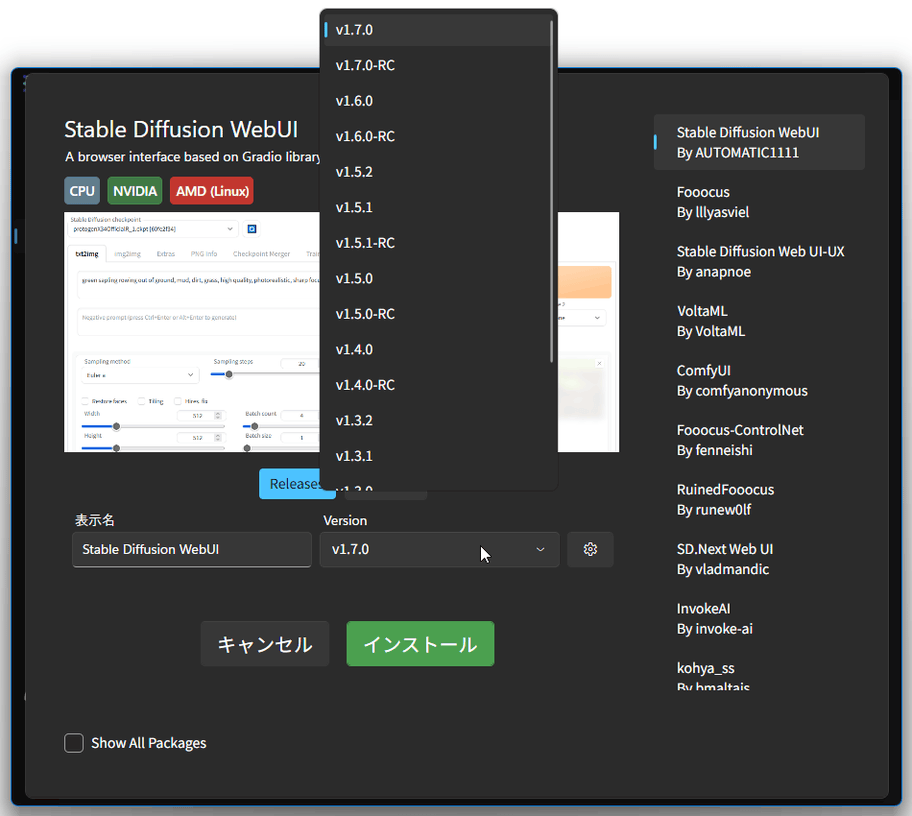Click the インストール install button

point(420,644)
